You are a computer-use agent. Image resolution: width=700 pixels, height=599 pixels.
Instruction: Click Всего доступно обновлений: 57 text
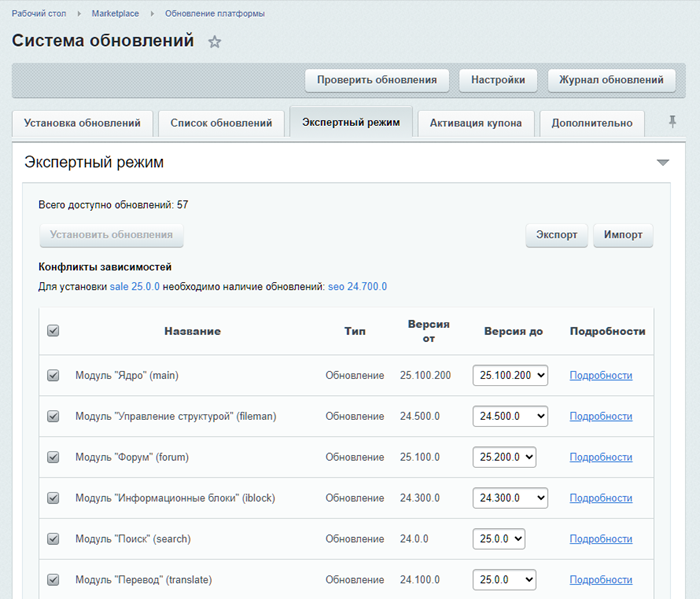(x=113, y=205)
